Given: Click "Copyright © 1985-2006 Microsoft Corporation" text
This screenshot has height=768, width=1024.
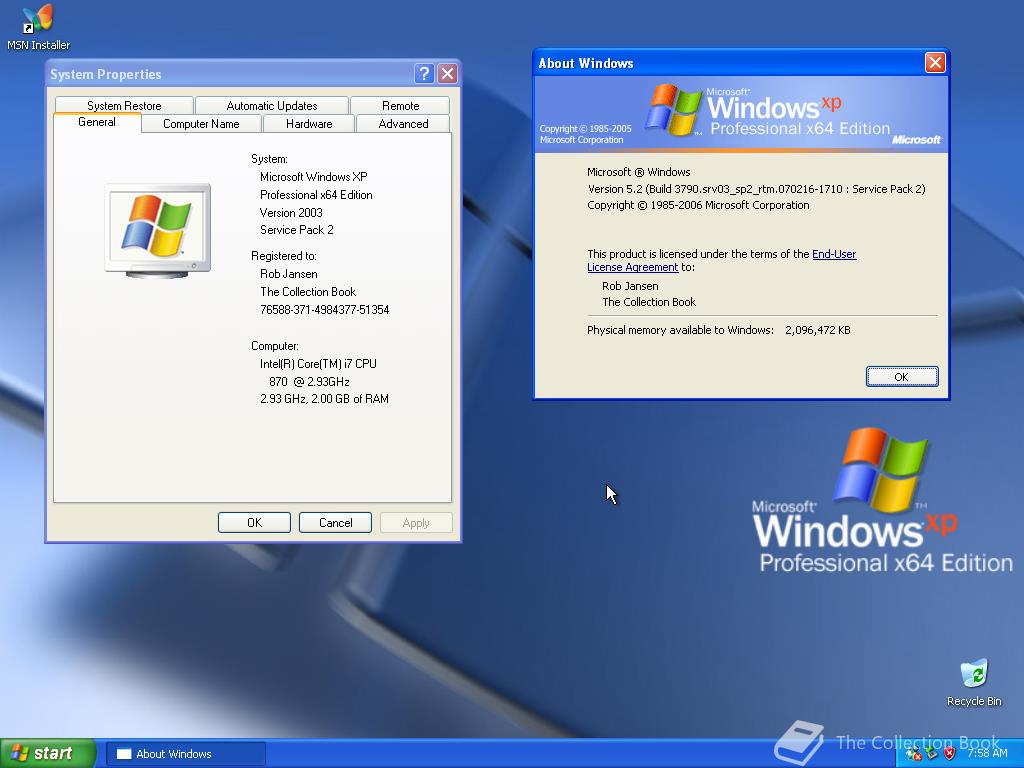Looking at the screenshot, I should (698, 205).
